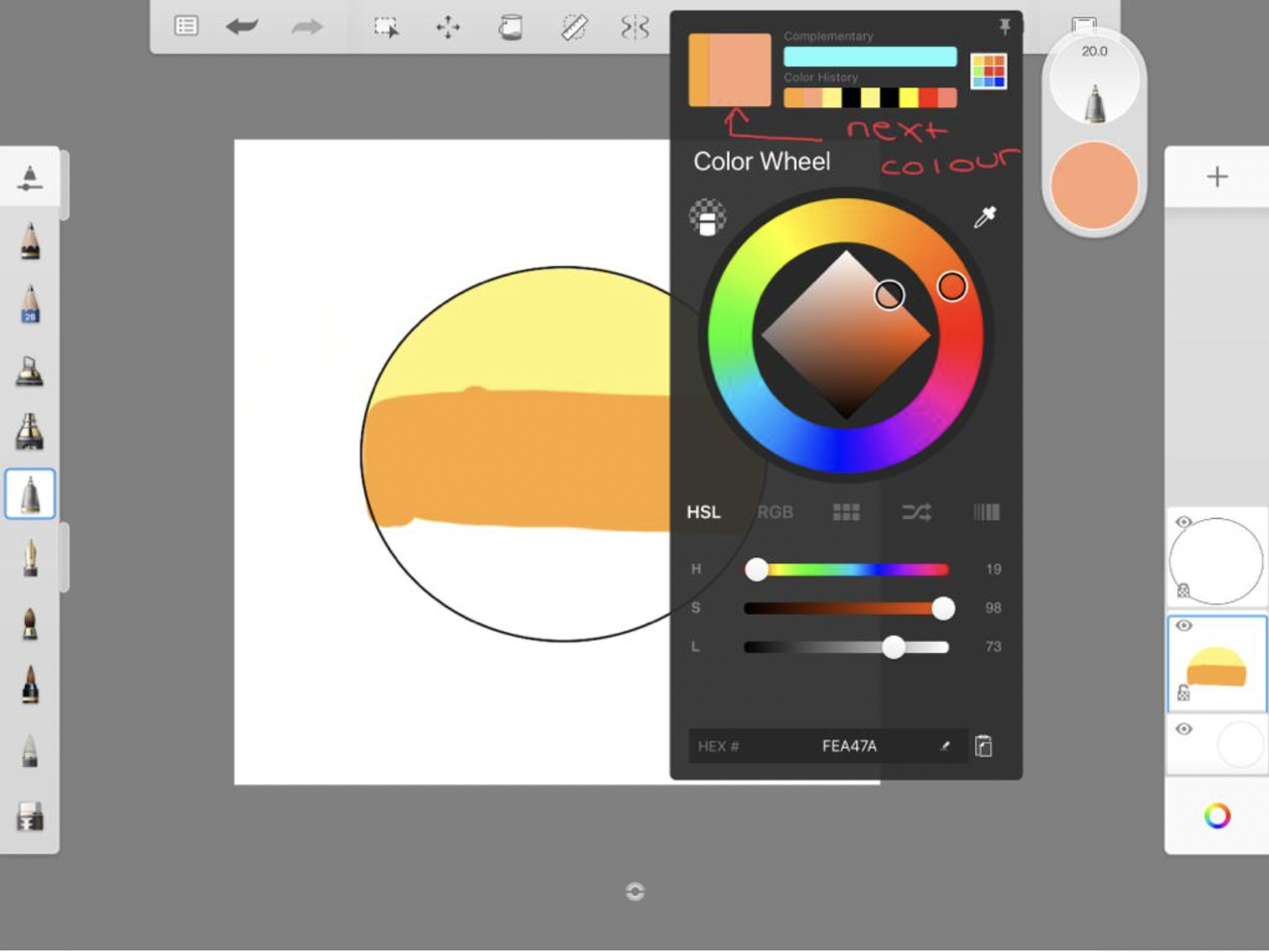Select the 2B pencil brush
The height and width of the screenshot is (952, 1269).
click(x=29, y=304)
